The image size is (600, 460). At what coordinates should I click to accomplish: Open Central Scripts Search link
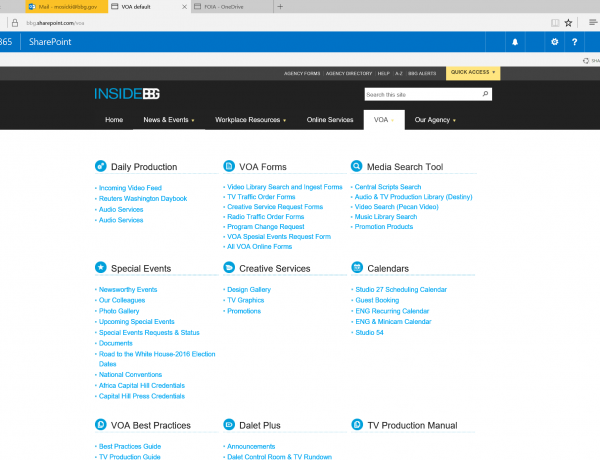click(x=388, y=187)
